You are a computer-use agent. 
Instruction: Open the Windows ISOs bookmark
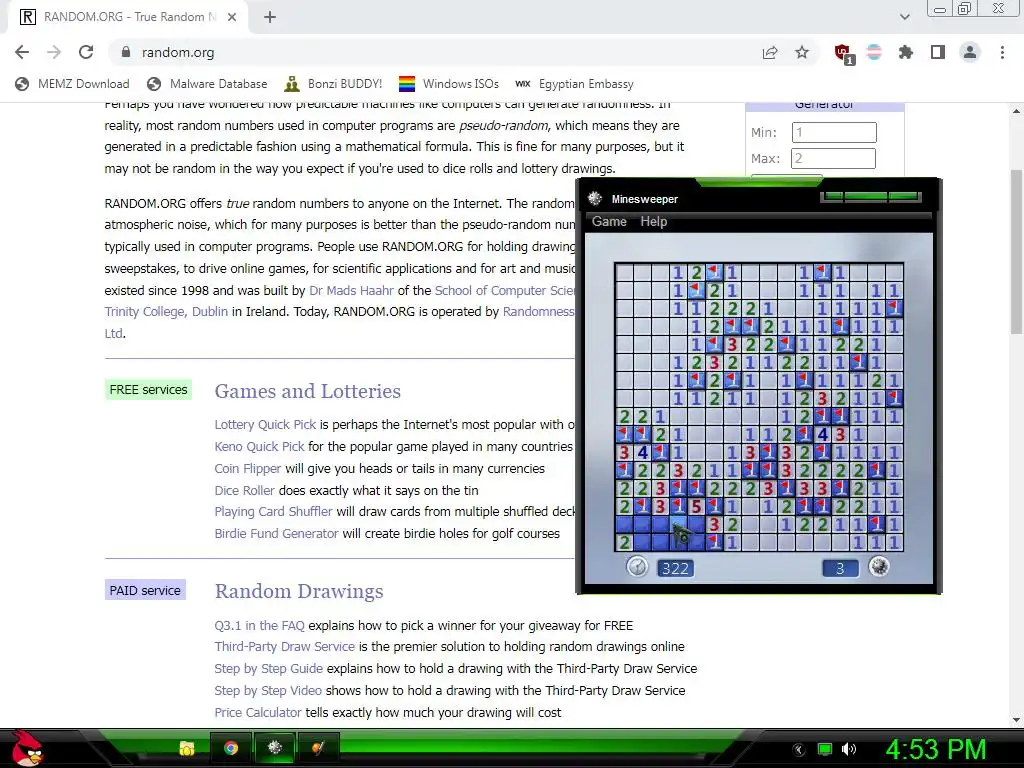(449, 84)
